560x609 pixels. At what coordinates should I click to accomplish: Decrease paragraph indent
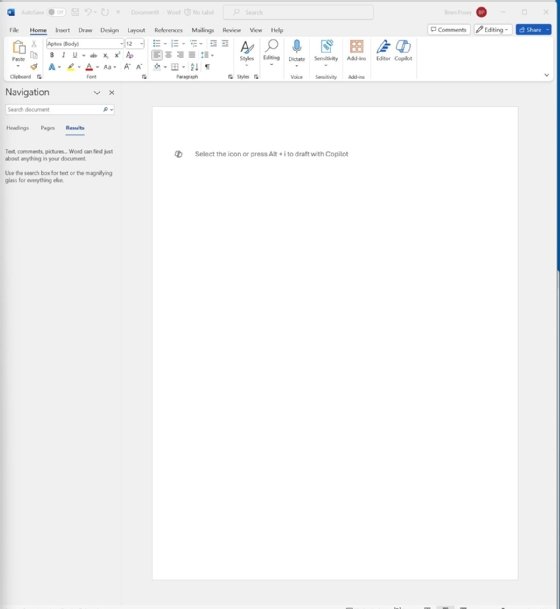[x=213, y=44]
